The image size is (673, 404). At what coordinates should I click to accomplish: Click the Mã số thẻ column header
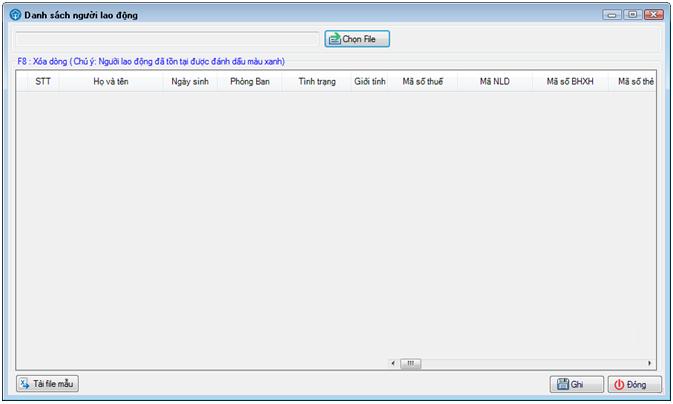tap(632, 81)
